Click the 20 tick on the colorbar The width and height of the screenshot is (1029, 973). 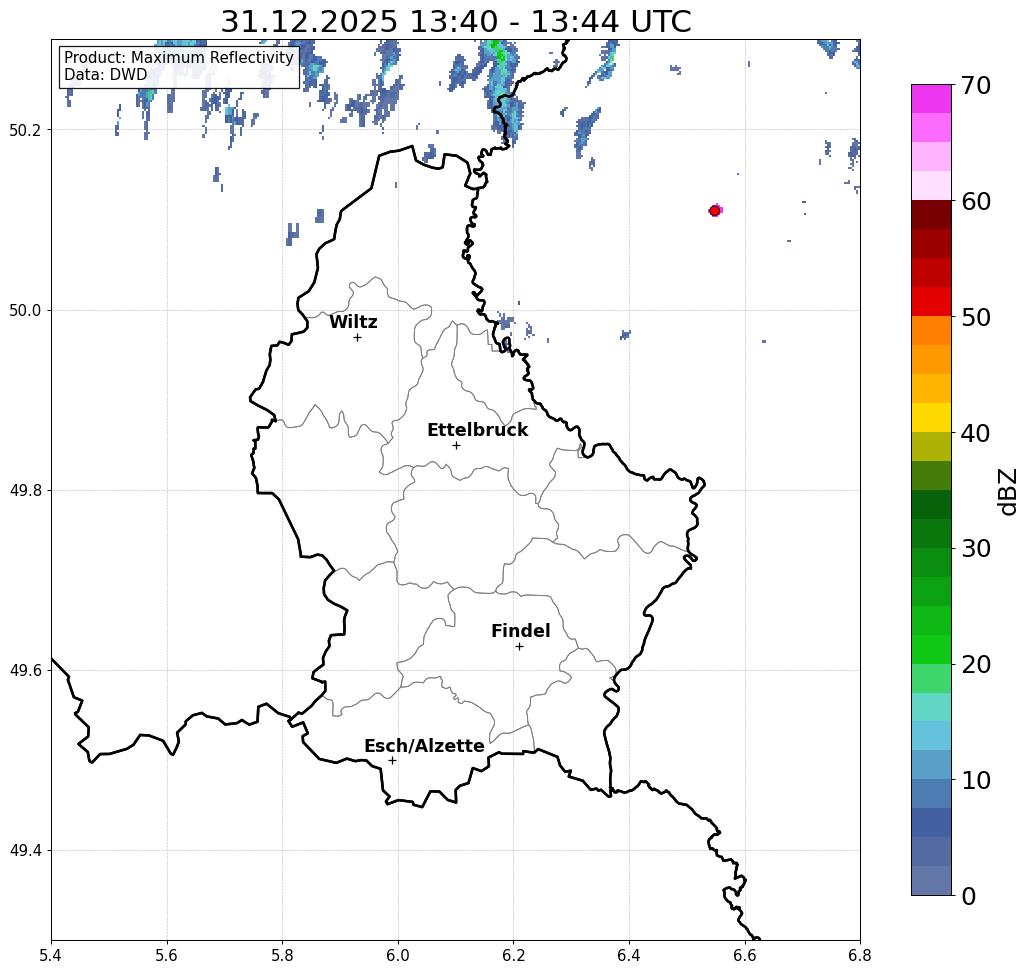click(x=975, y=665)
